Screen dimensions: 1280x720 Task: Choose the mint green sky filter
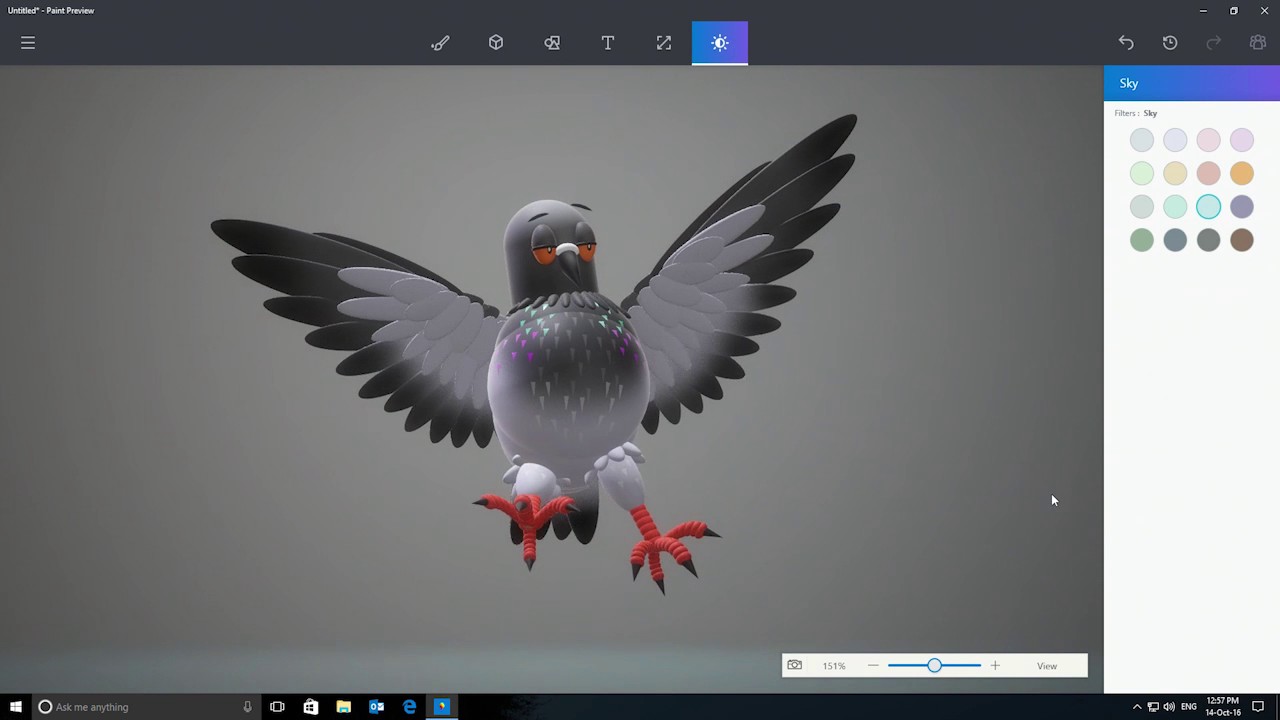pos(1175,206)
